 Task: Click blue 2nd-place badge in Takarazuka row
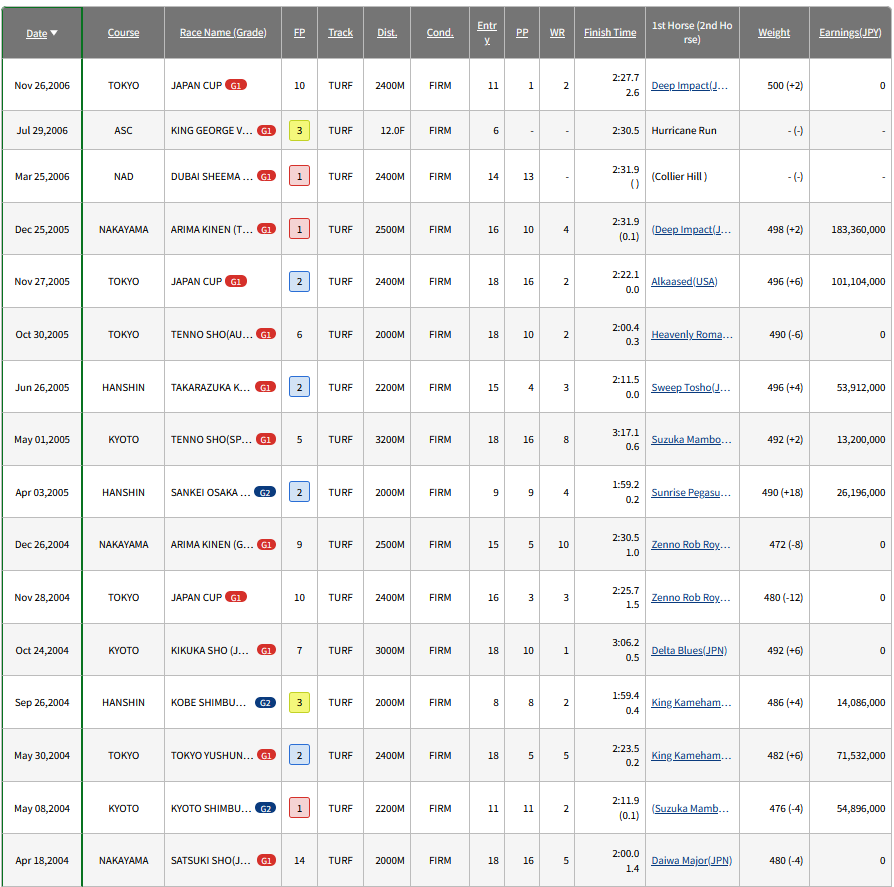(x=299, y=388)
